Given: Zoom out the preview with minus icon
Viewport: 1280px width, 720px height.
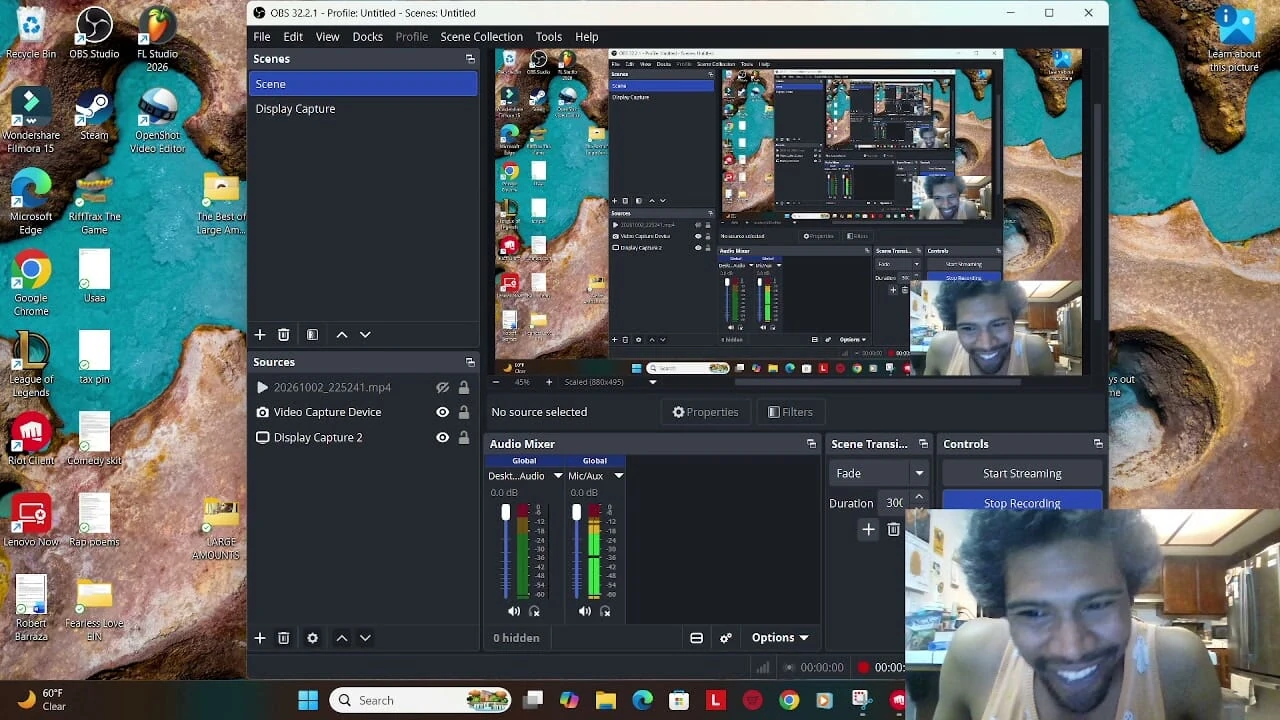Looking at the screenshot, I should 497,382.
